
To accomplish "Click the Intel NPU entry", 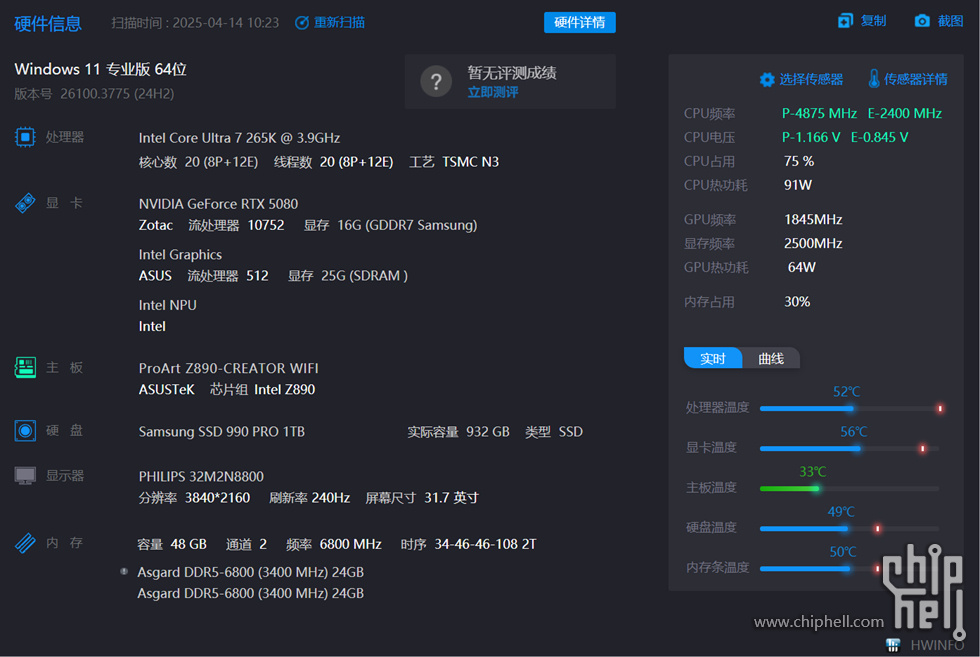I will point(168,305).
